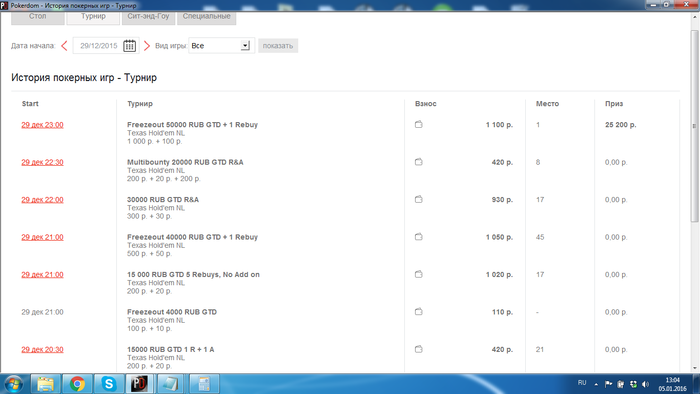Switch to the Турнир tab
Image resolution: width=700 pixels, height=394 pixels.
point(93,17)
